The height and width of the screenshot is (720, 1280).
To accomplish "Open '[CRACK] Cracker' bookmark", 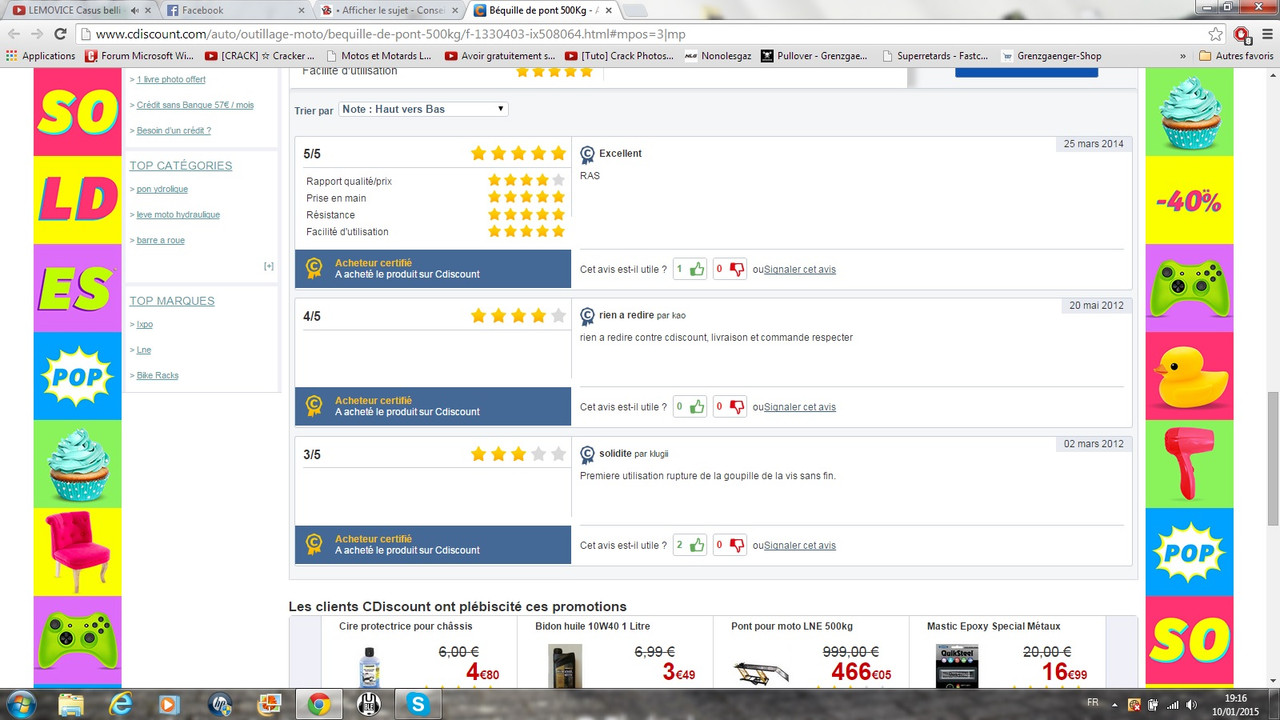I will (x=260, y=56).
